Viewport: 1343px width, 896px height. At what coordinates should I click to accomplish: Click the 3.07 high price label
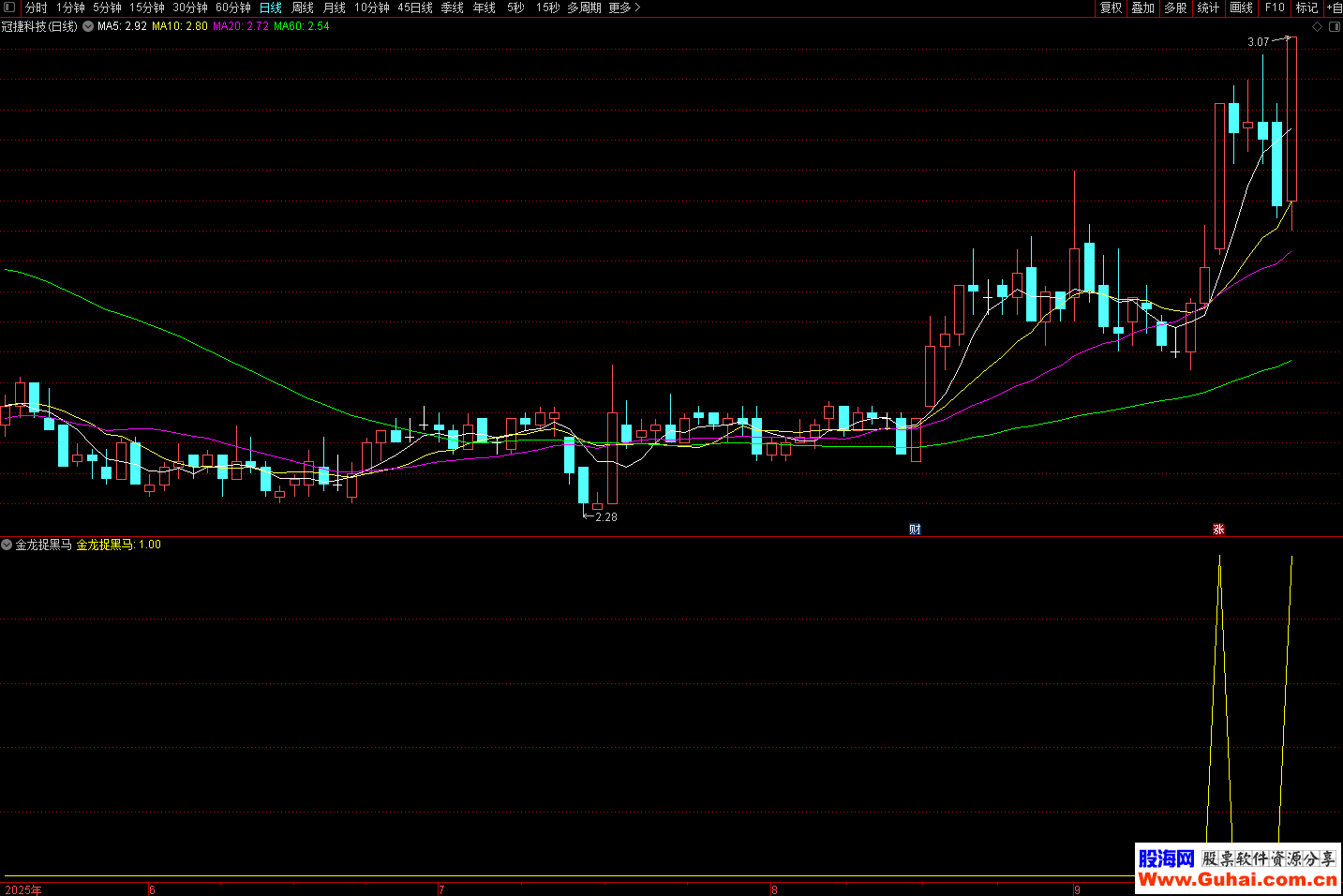tap(1258, 42)
